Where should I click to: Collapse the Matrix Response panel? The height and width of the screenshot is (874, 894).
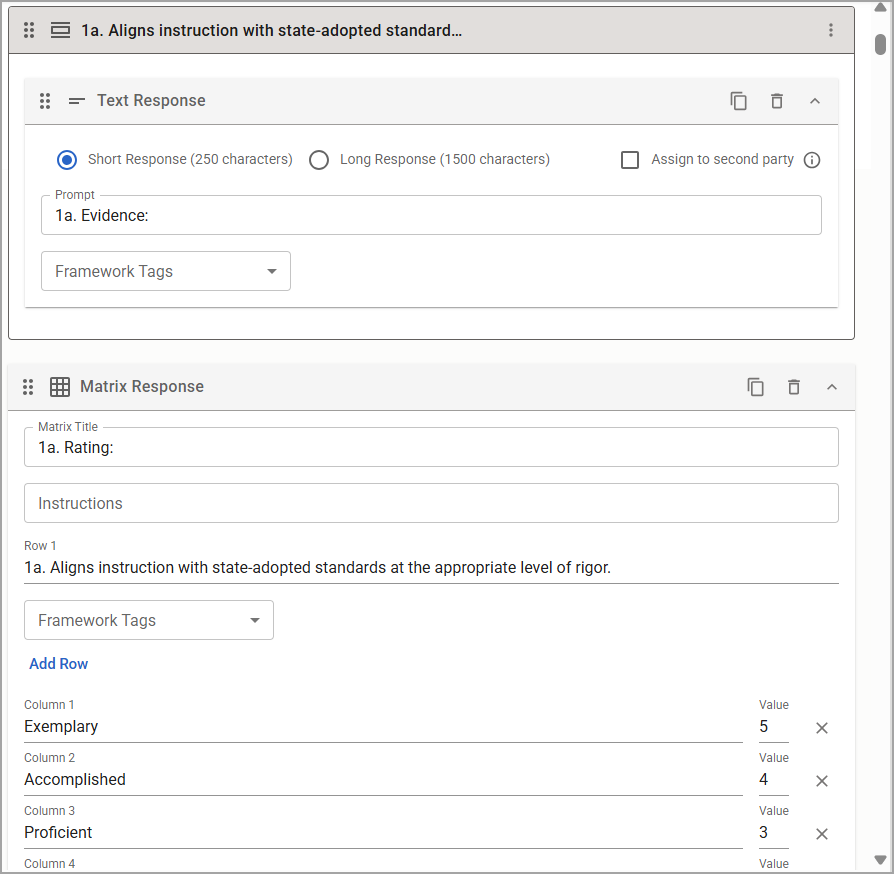click(832, 387)
